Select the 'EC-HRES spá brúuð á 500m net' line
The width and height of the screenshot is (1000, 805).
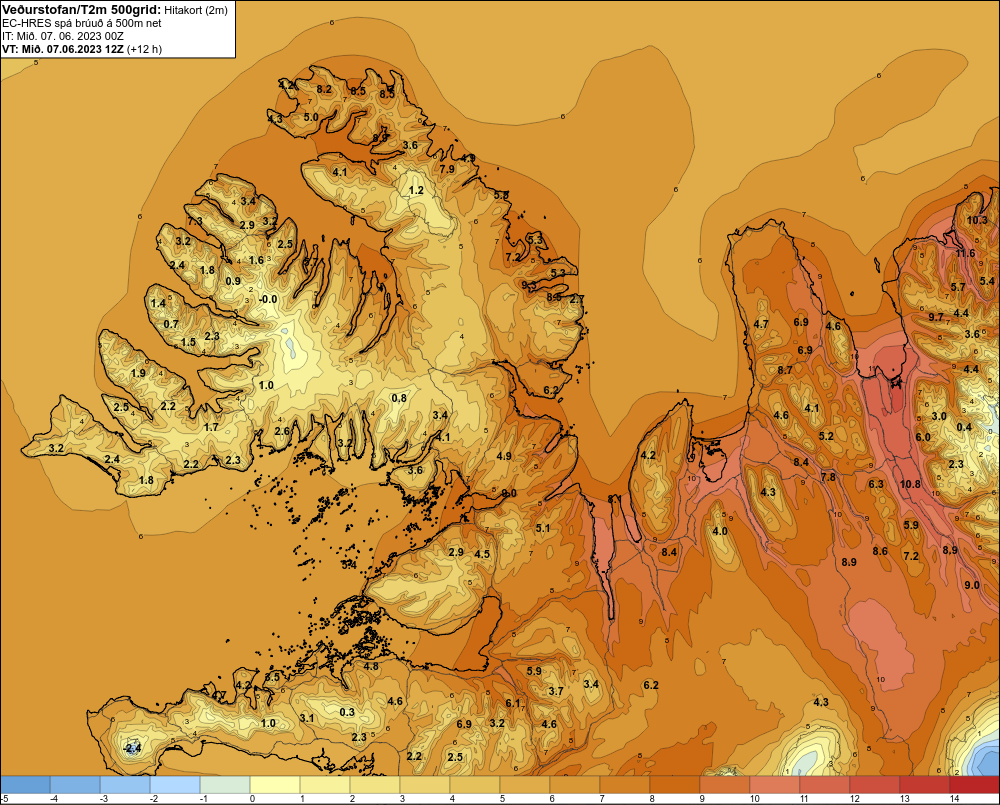[x=82, y=23]
